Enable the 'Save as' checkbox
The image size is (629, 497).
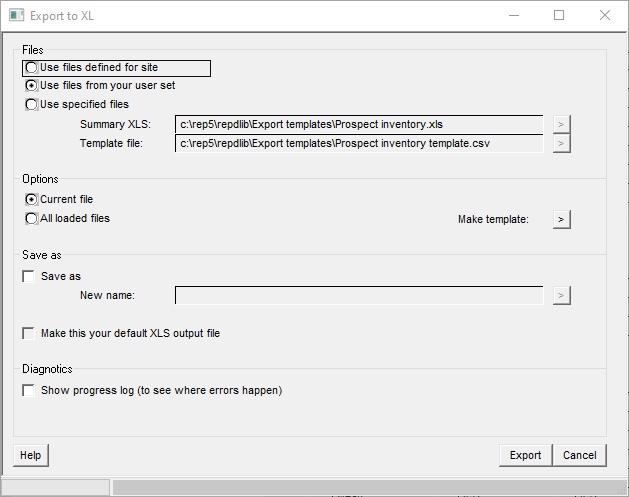pyautogui.click(x=29, y=276)
